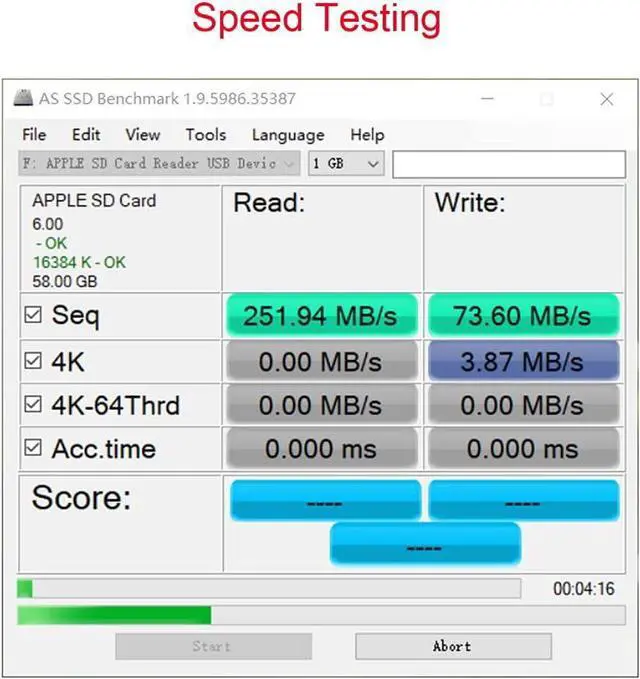Screen dimensions: 640x679
Task: Minimize the benchmark window
Action: click(x=487, y=99)
